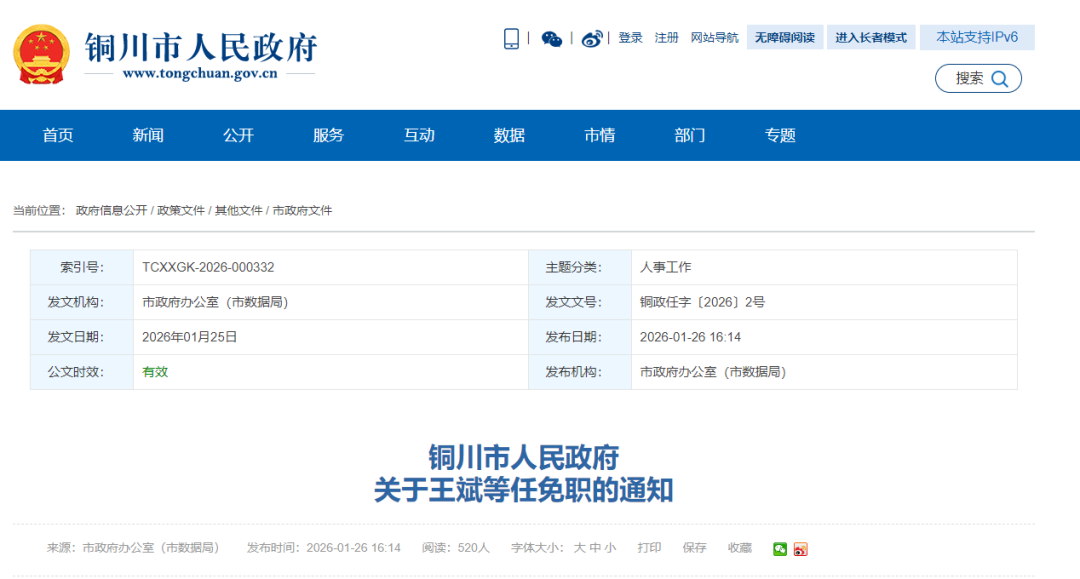Click the Weibo icon in the header
This screenshot has height=579, width=1080.
click(x=592, y=36)
